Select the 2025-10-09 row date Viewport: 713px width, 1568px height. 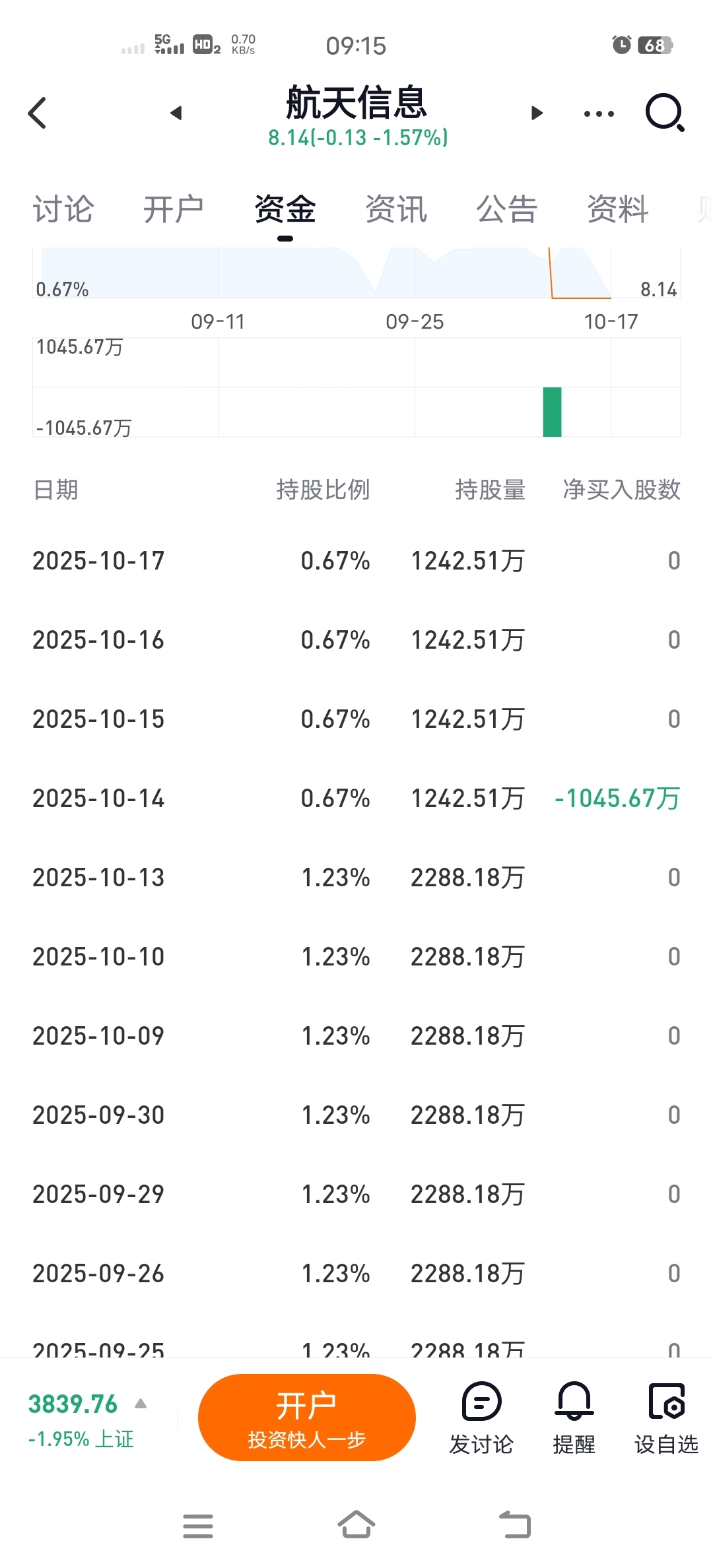tap(98, 1036)
